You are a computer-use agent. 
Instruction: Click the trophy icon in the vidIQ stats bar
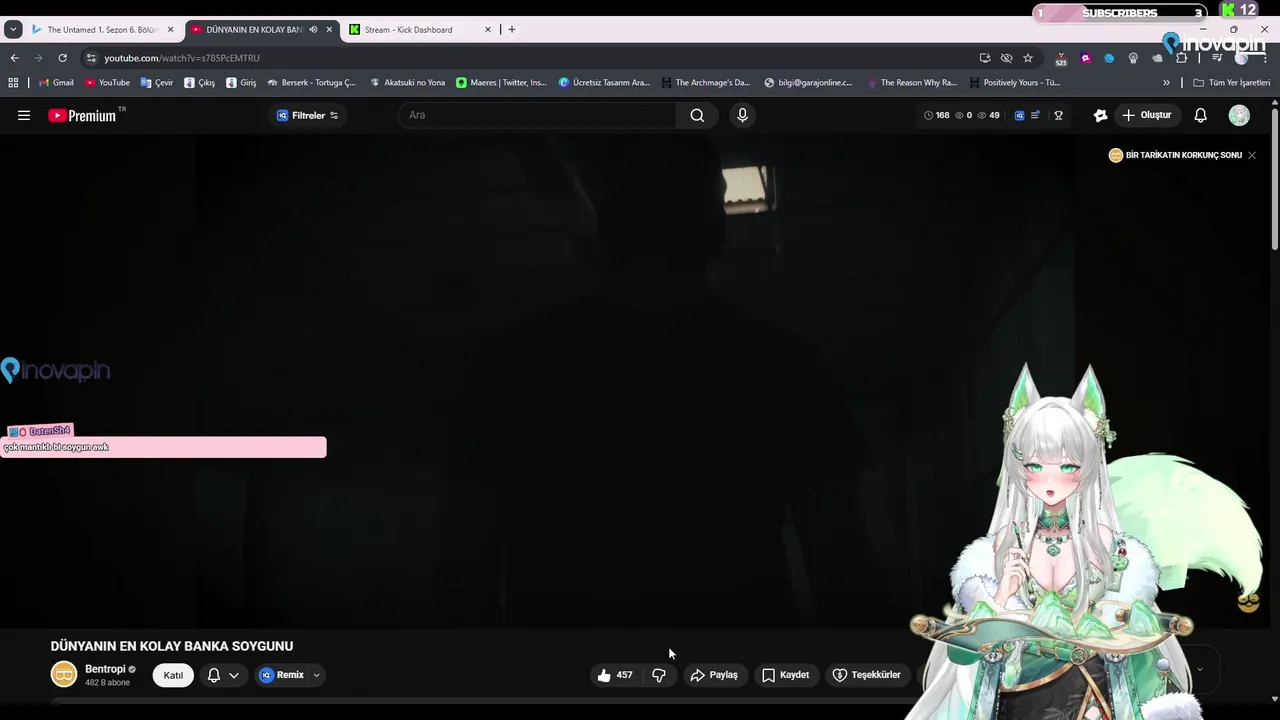coord(1058,115)
